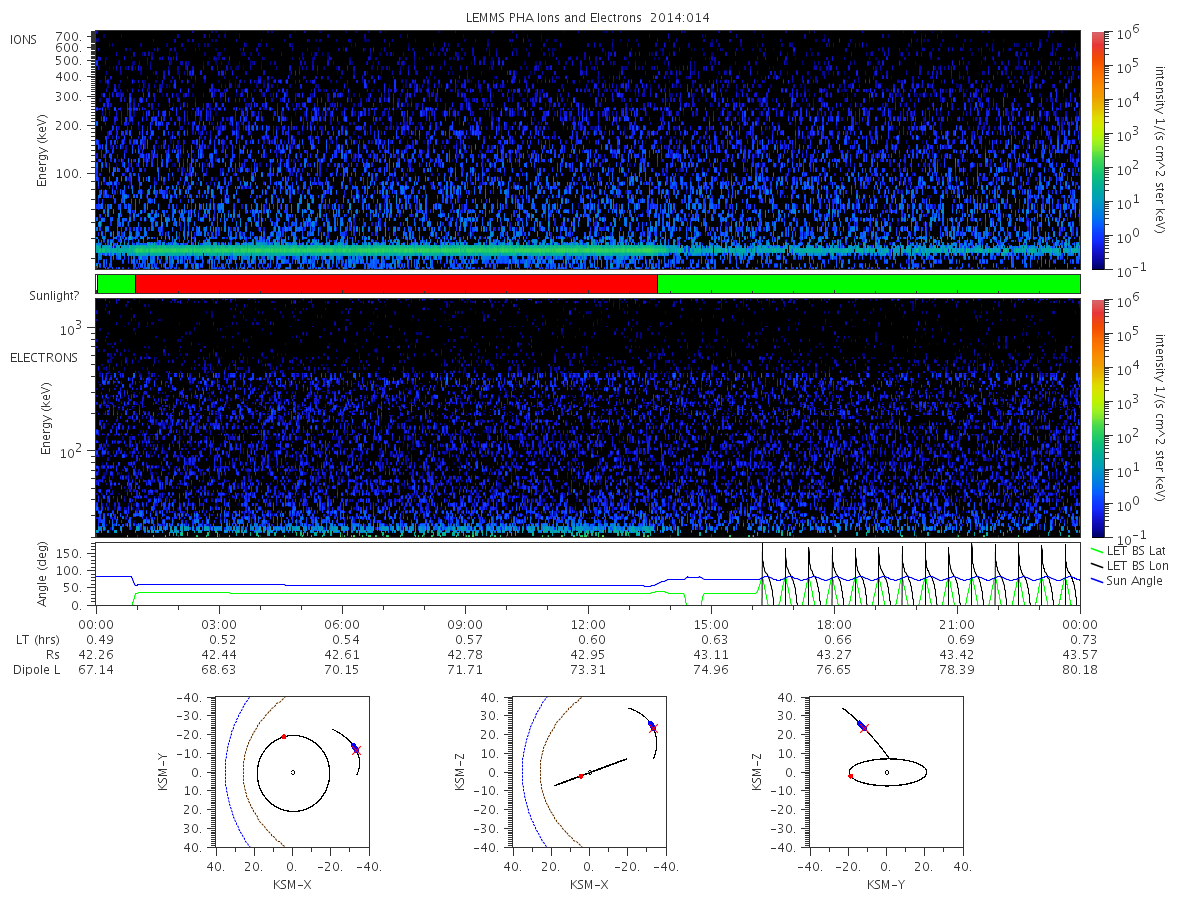Click the red dot in the KSM-Y/KSM-Z plot
This screenshot has width=1200, height=900.
pyautogui.click(x=851, y=776)
